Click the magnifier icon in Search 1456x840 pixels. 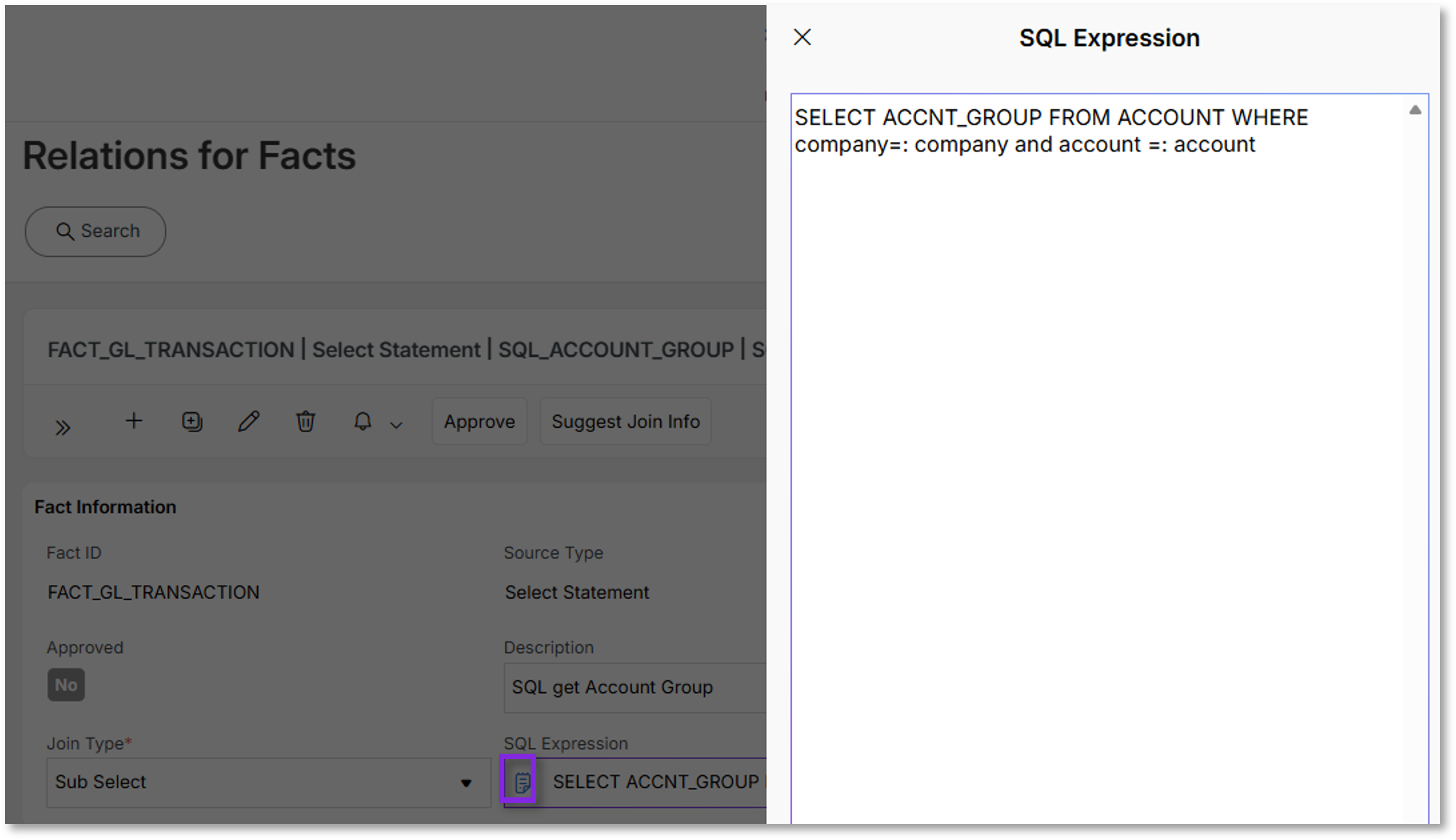(64, 232)
